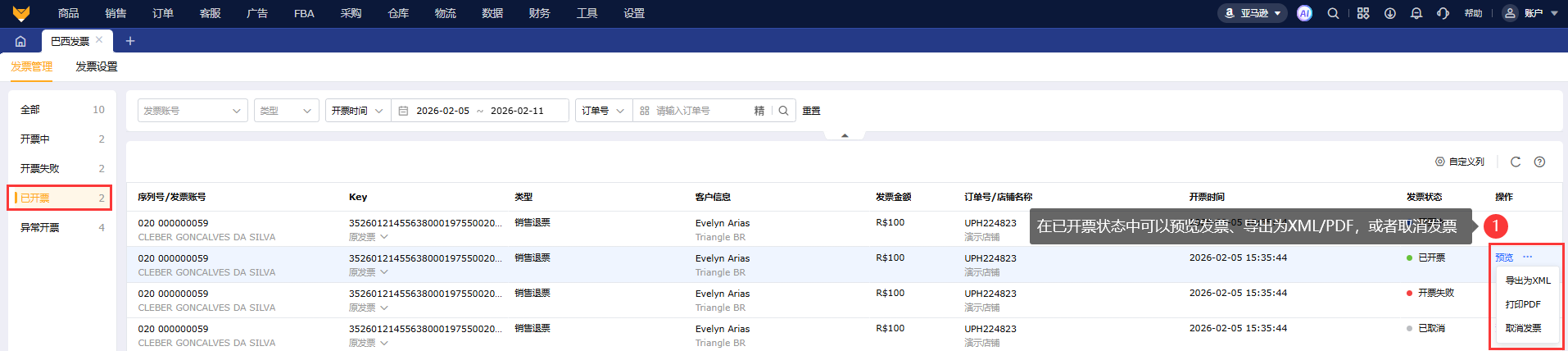Open global search magnifier in top bar
Viewport: 1568px width, 351px height.
pyautogui.click(x=1333, y=13)
